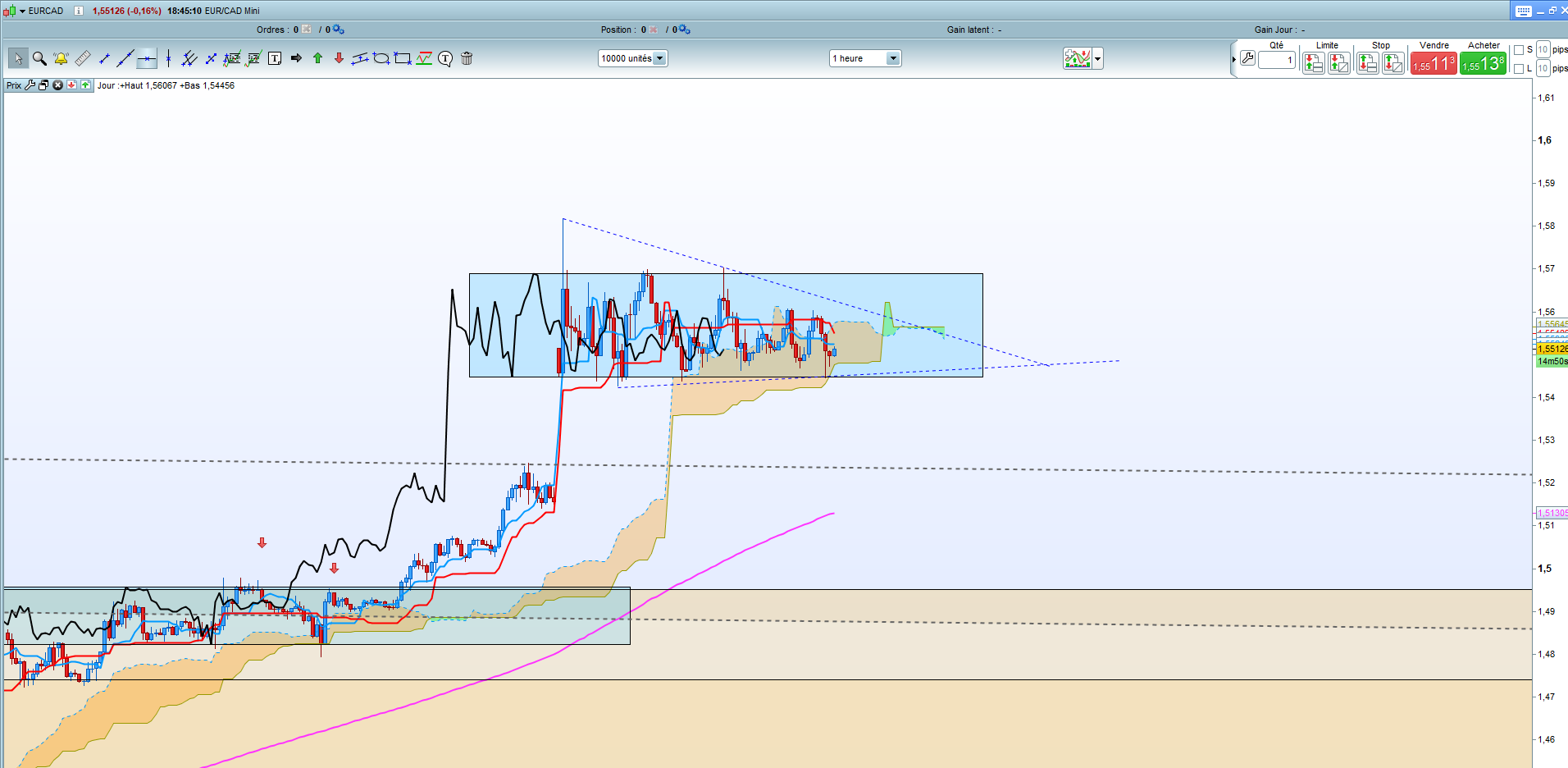Open the on-screen keyboard icon
This screenshot has height=768, width=1568.
(x=1524, y=11)
